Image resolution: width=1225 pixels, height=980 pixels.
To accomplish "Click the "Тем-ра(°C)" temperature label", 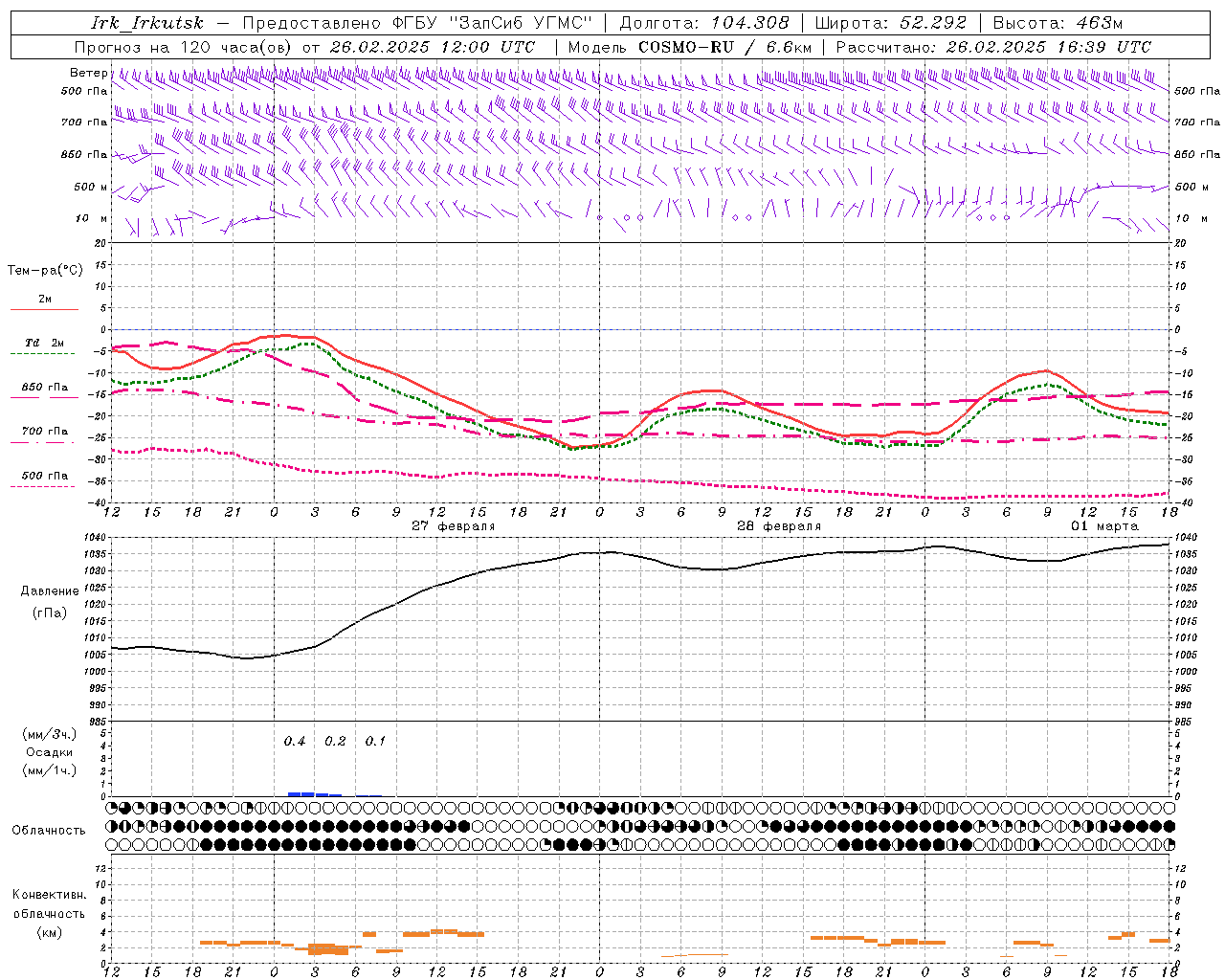I will point(45,270).
